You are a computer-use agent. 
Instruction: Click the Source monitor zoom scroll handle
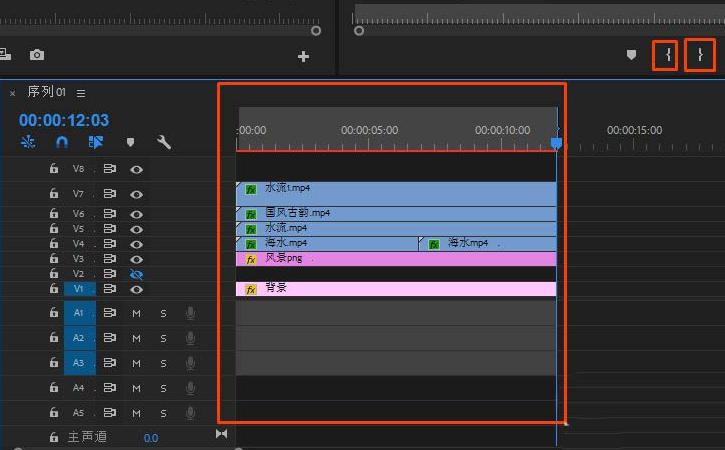click(316, 31)
